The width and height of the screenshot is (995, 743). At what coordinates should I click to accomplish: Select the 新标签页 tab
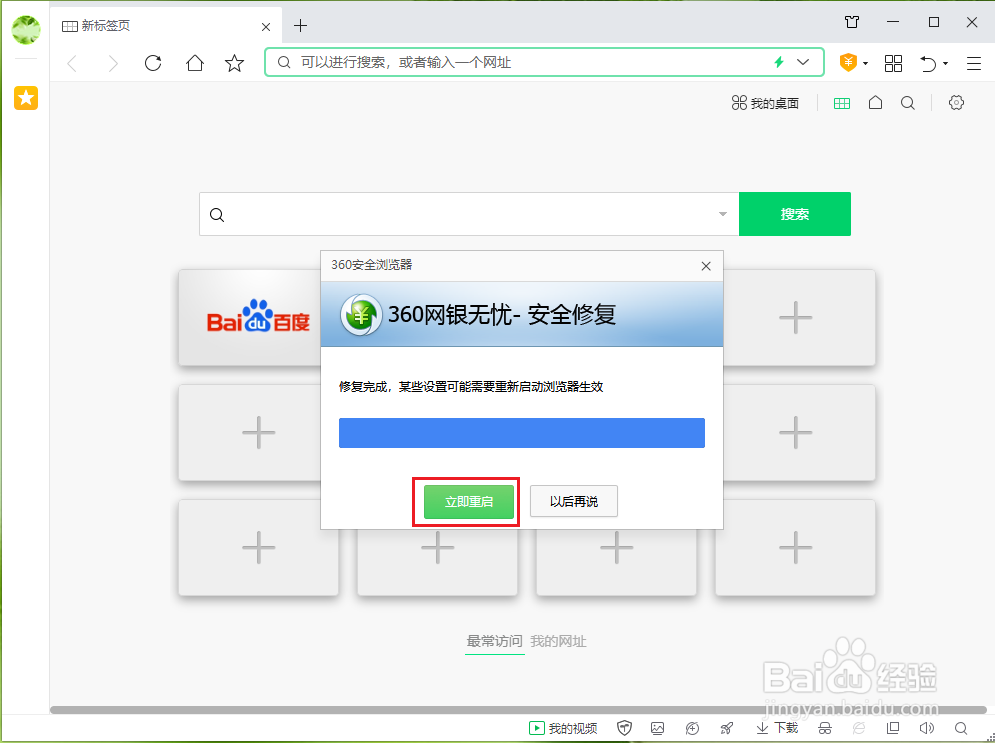165,25
